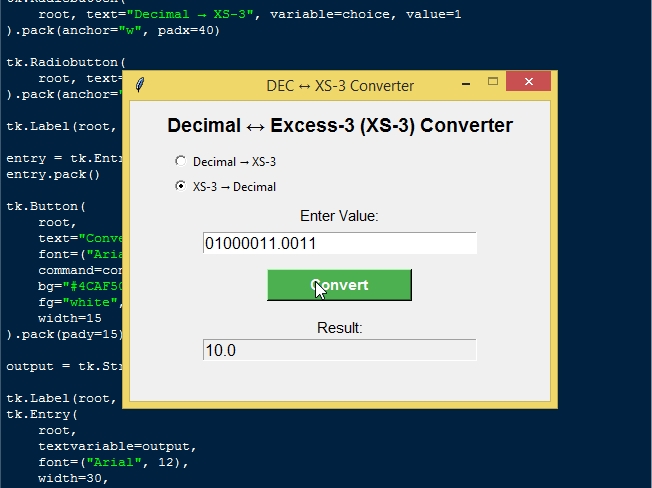Click the Result output field showing 10.0
This screenshot has height=488, width=652.
pyautogui.click(x=339, y=350)
